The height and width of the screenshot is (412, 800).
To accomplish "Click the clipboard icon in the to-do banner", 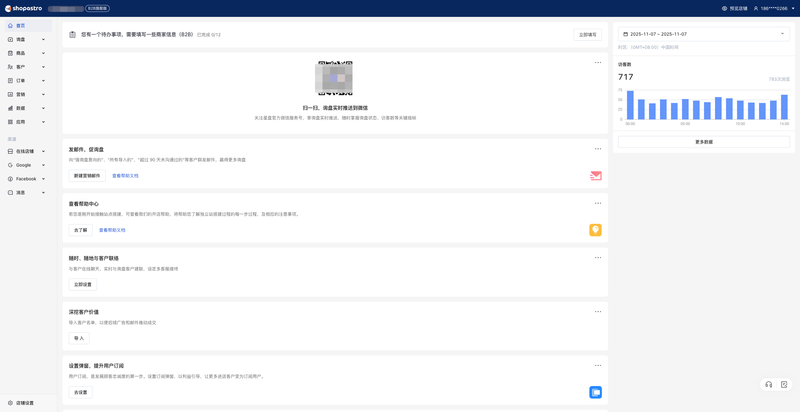I will pos(72,35).
